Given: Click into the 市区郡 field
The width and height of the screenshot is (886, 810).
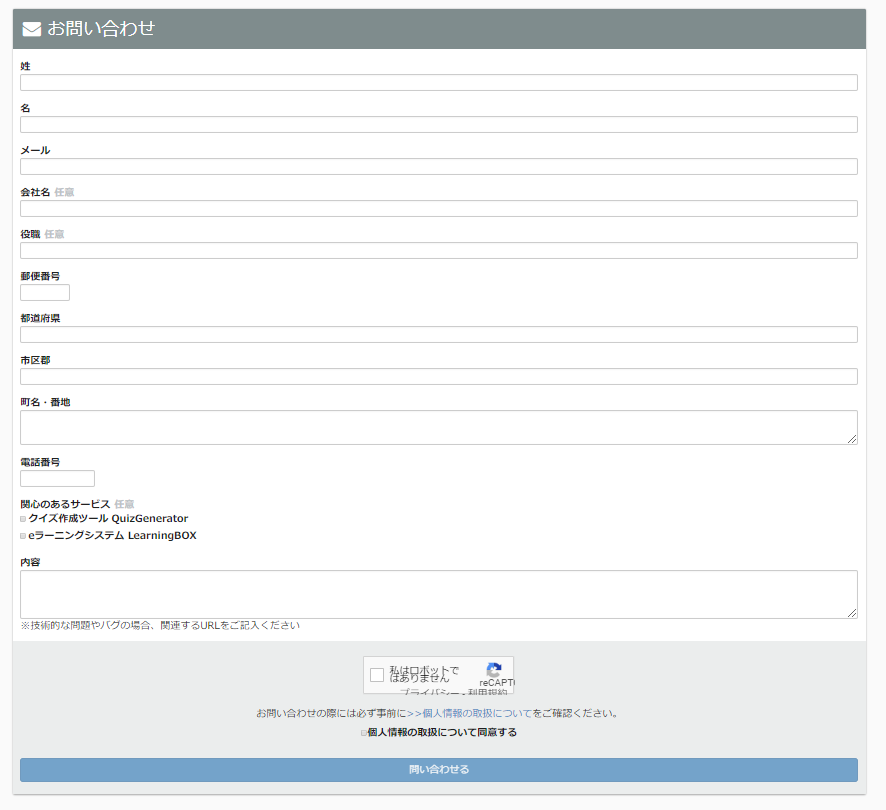Looking at the screenshot, I should click(x=438, y=376).
